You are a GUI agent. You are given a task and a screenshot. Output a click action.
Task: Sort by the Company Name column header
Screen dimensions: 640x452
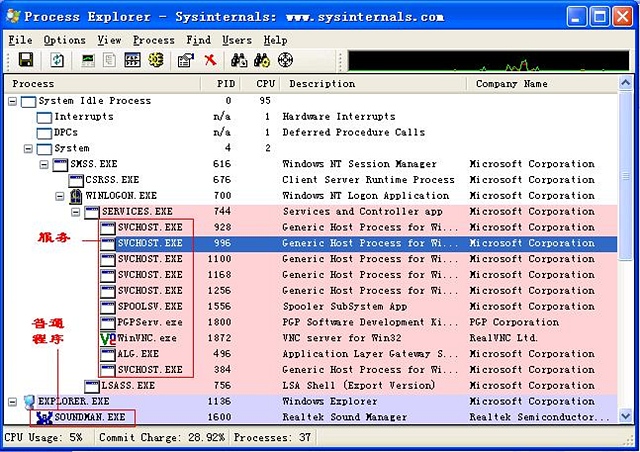[x=542, y=84]
